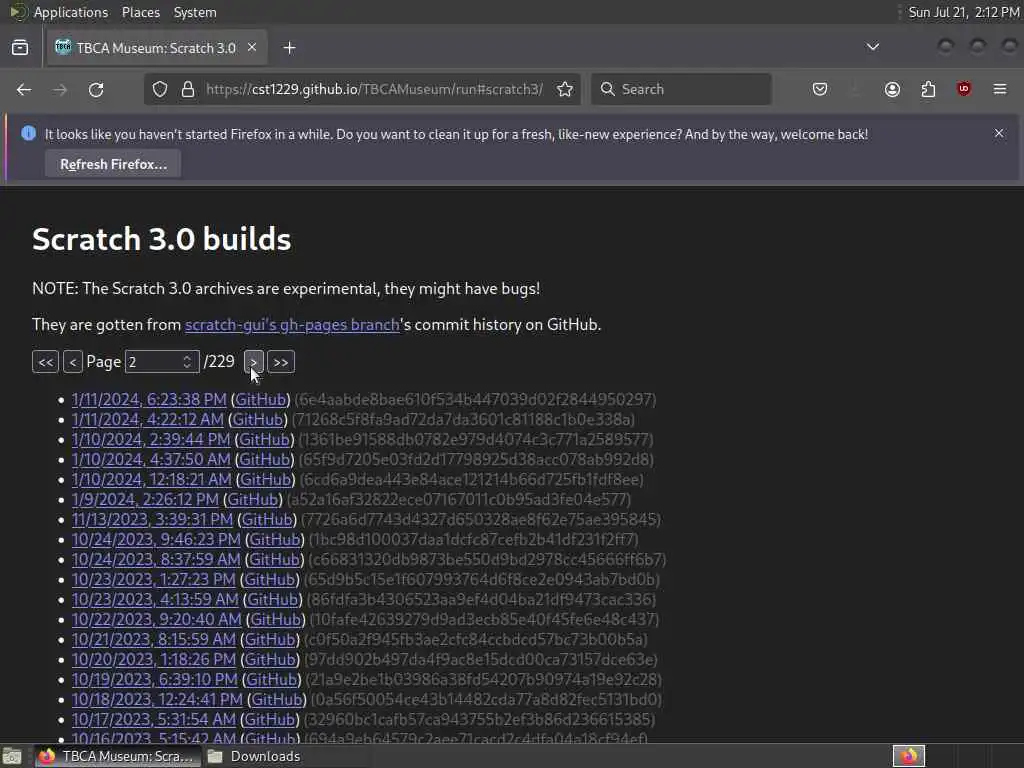1024x768 pixels.
Task: Open build 11/13/2023, 3:39:31 PM
Action: 152,519
